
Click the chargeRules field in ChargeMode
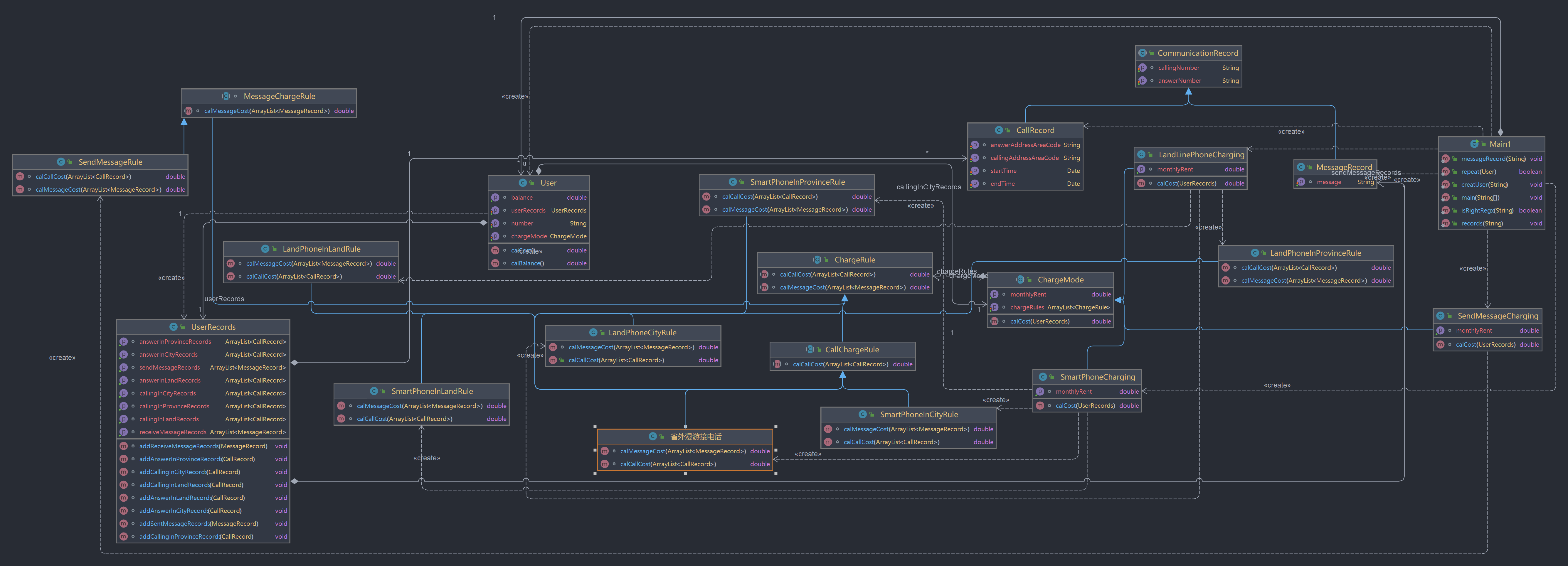pyautogui.click(x=1027, y=307)
